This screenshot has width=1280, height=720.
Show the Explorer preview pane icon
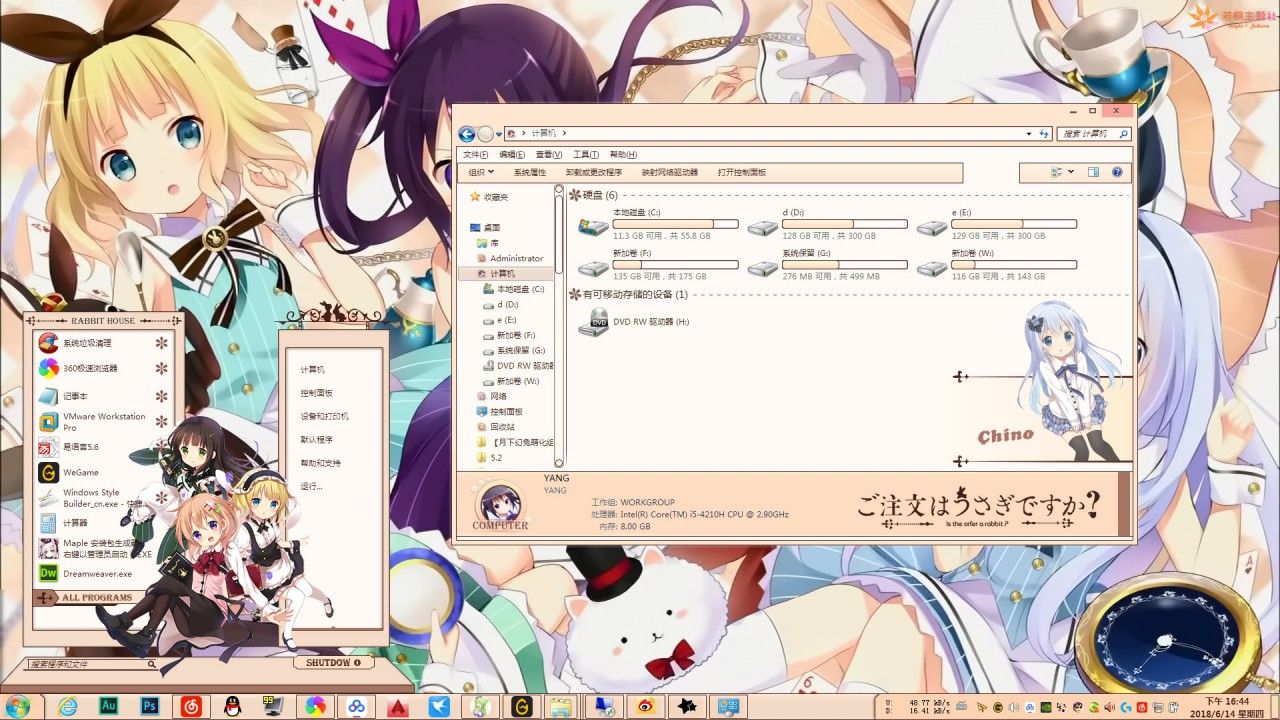coord(1093,172)
